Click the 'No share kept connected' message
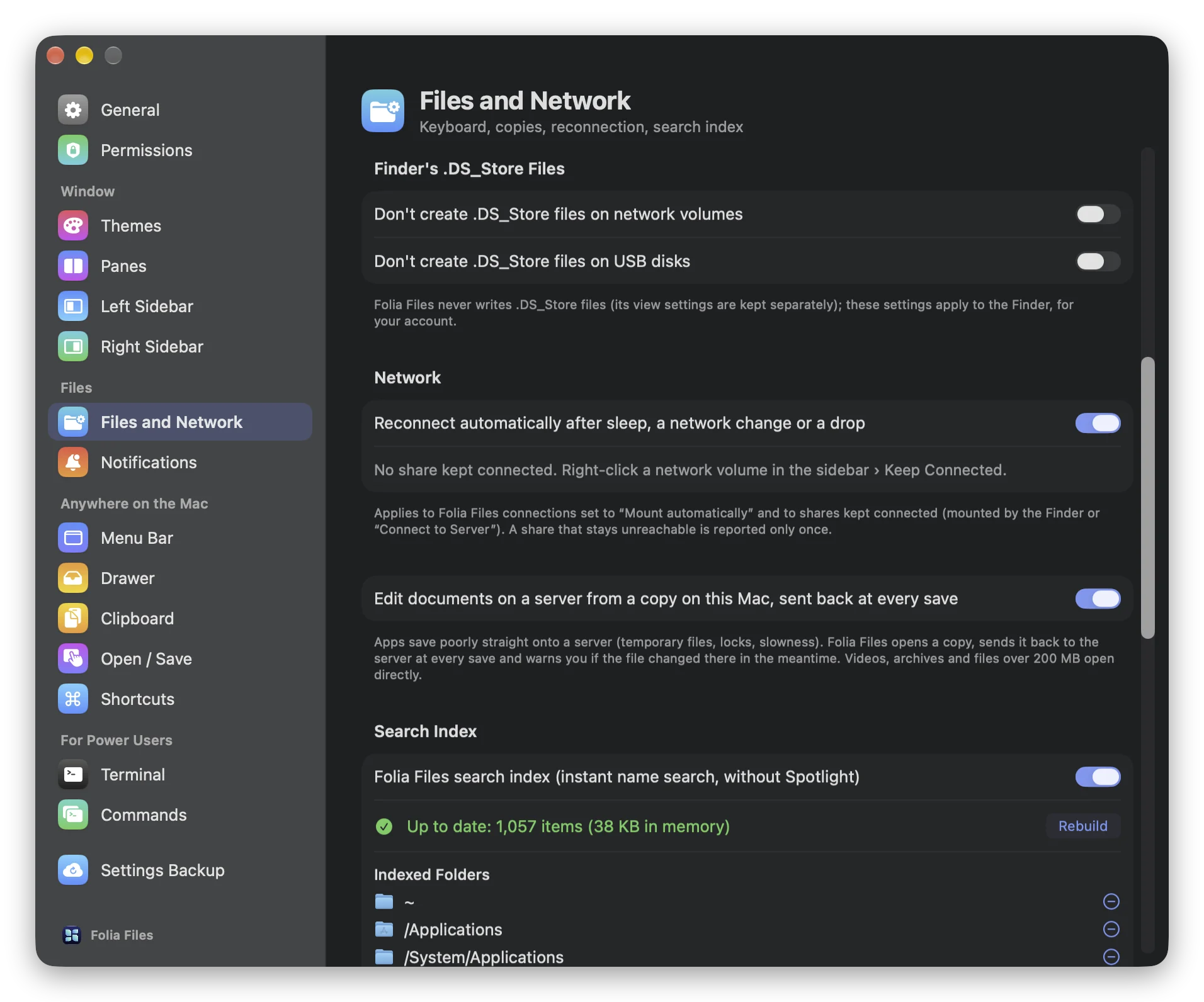The width and height of the screenshot is (1204, 1002). click(690, 470)
